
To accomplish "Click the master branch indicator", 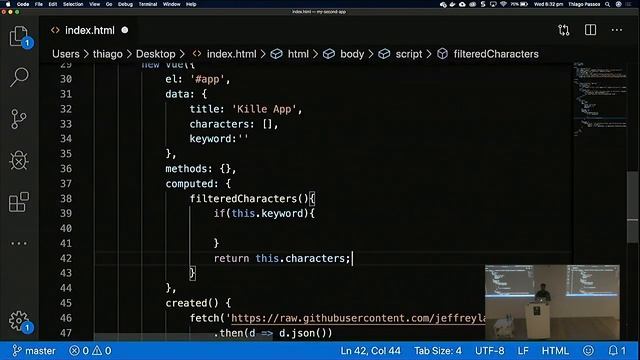I will (34, 351).
